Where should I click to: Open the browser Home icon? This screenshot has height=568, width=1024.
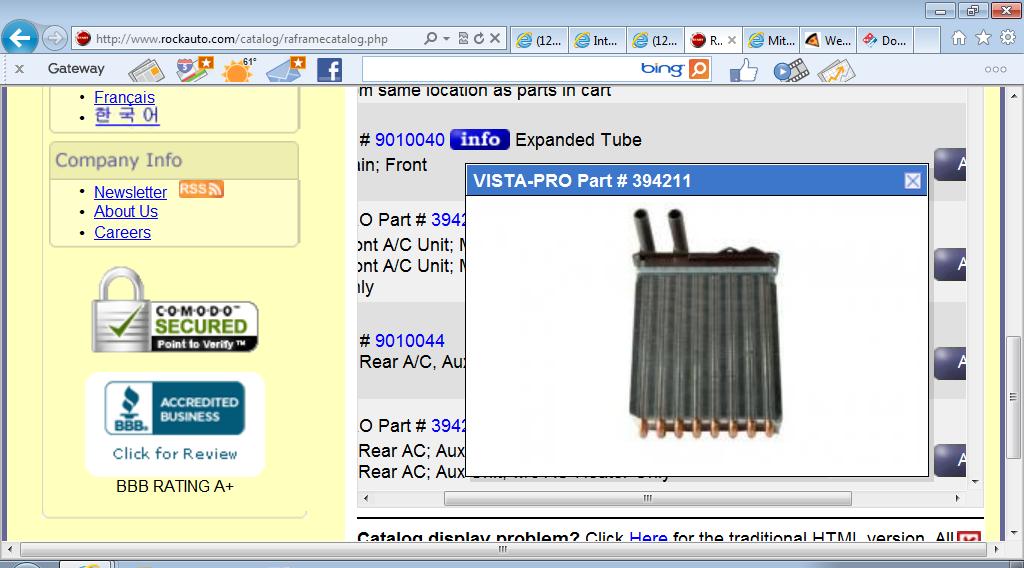click(959, 38)
